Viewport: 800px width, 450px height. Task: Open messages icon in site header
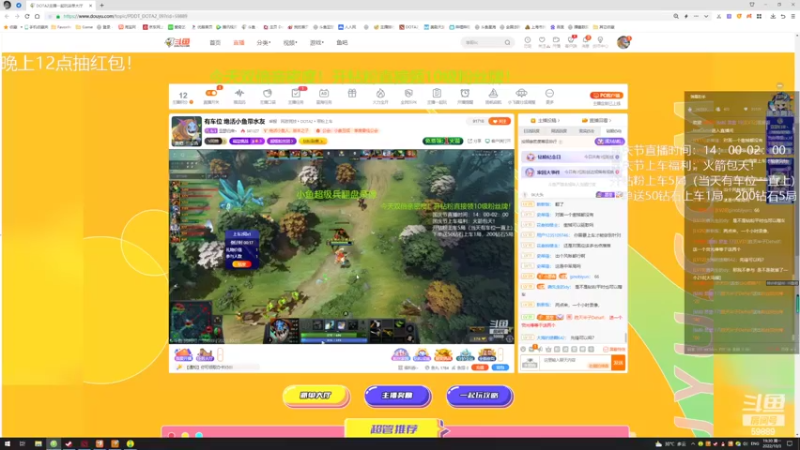point(586,40)
